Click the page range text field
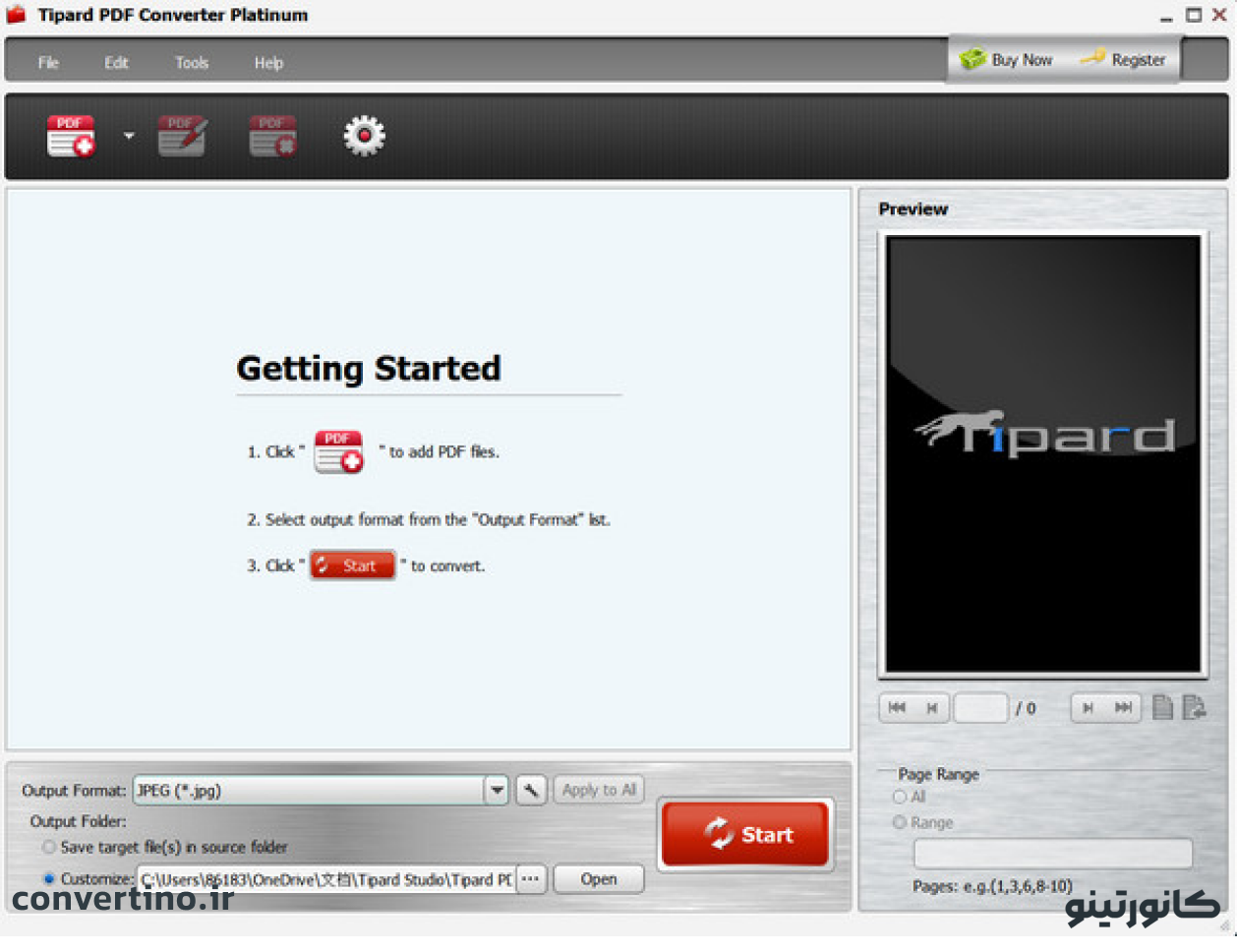Image resolution: width=1237 pixels, height=952 pixels. [1053, 854]
